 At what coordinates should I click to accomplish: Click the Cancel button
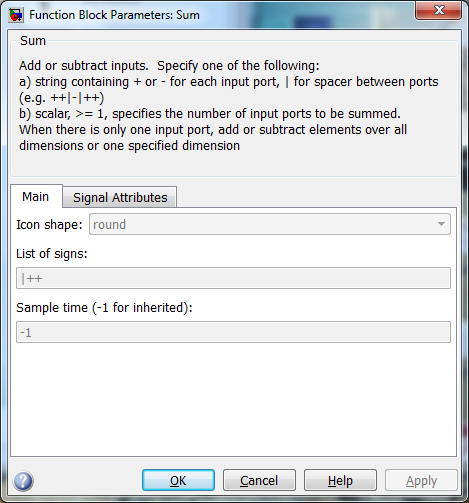click(x=259, y=480)
